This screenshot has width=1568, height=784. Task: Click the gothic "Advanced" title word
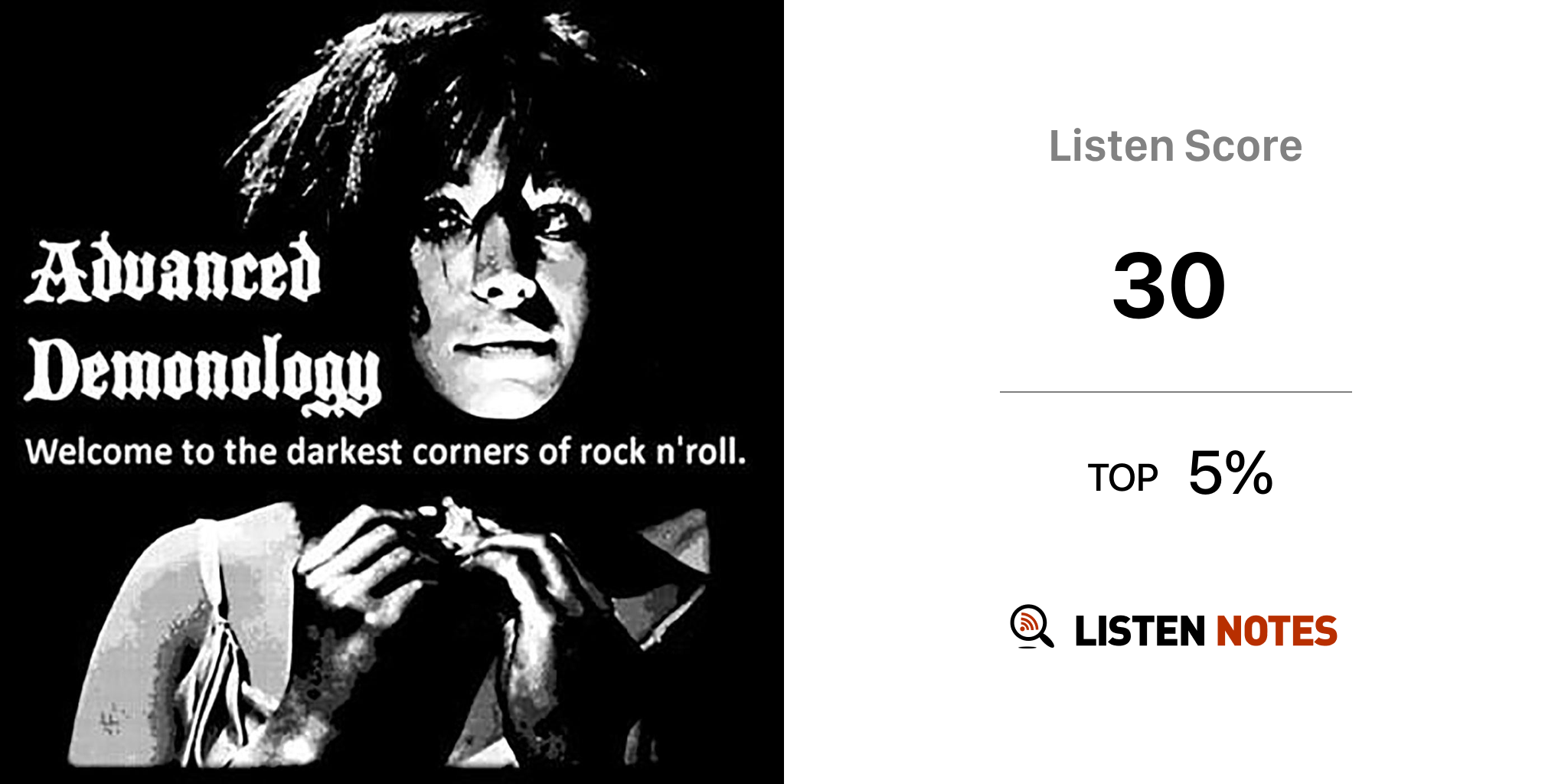coord(174,272)
